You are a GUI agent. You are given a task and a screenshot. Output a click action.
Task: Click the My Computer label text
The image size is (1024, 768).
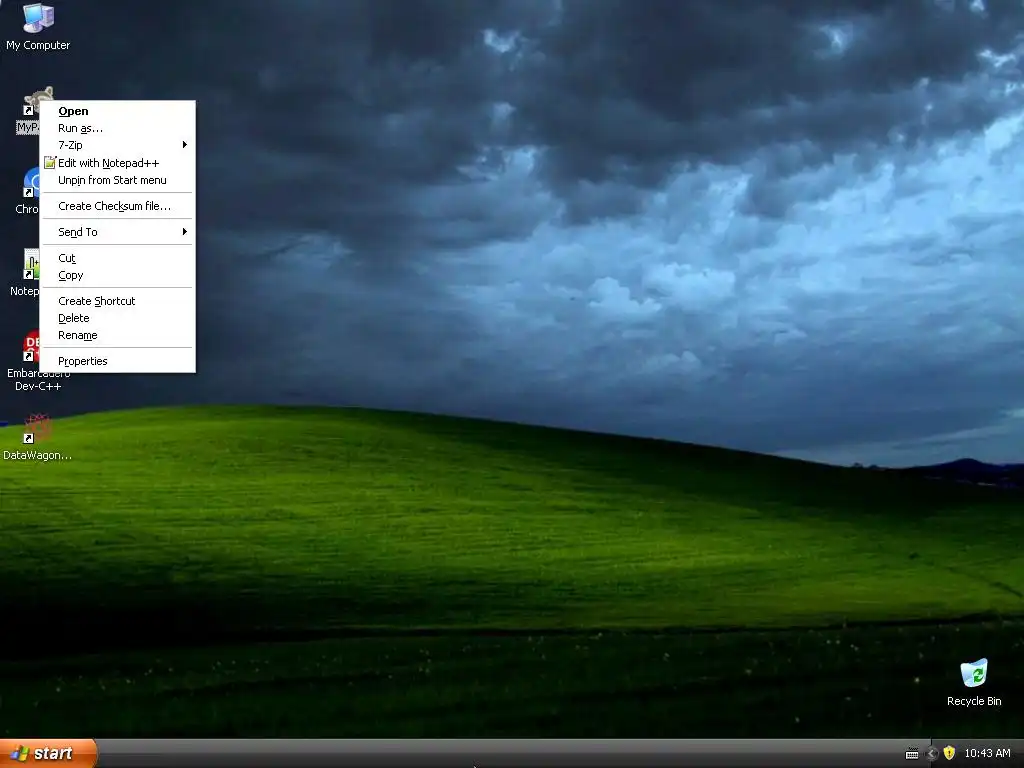click(x=38, y=45)
